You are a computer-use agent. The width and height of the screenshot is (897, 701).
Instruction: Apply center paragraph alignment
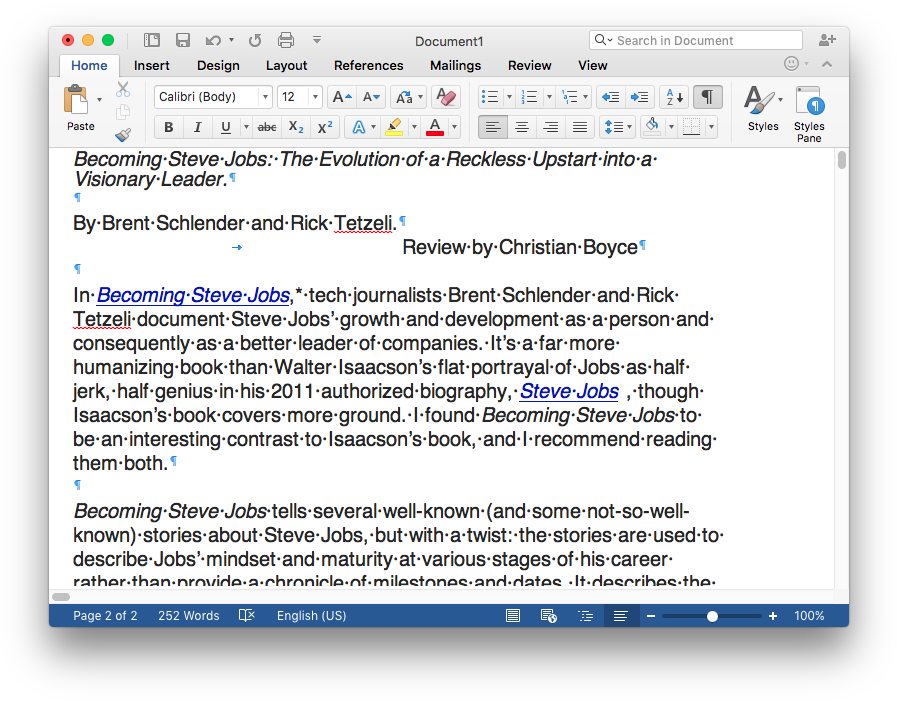point(521,127)
